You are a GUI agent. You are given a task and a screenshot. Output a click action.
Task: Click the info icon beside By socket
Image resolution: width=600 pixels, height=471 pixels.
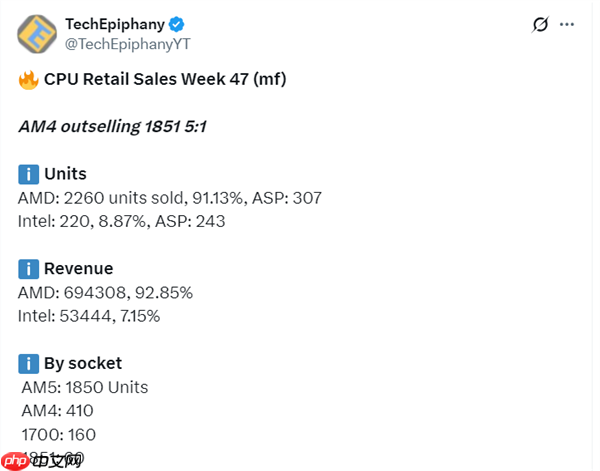click(x=28, y=363)
